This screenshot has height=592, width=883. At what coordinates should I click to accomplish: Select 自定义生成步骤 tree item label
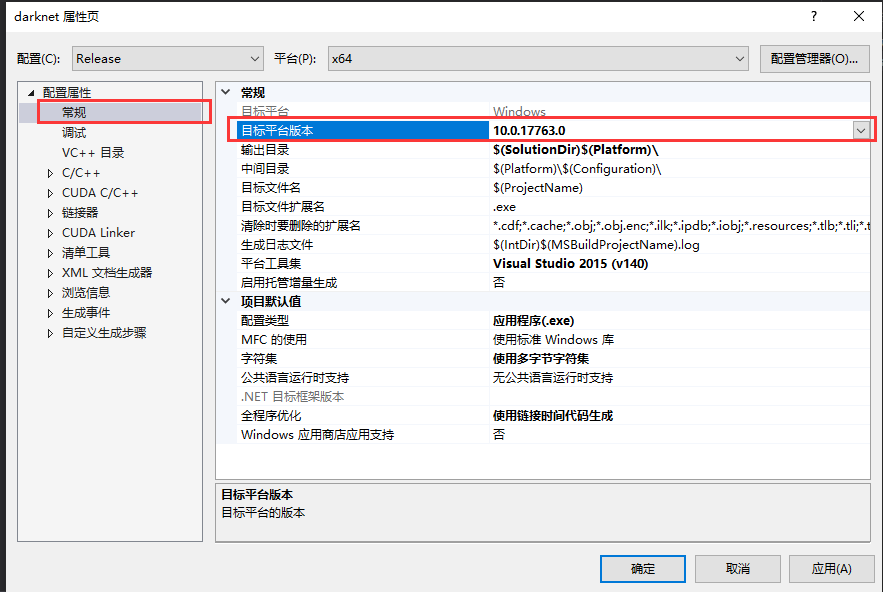click(x=104, y=333)
